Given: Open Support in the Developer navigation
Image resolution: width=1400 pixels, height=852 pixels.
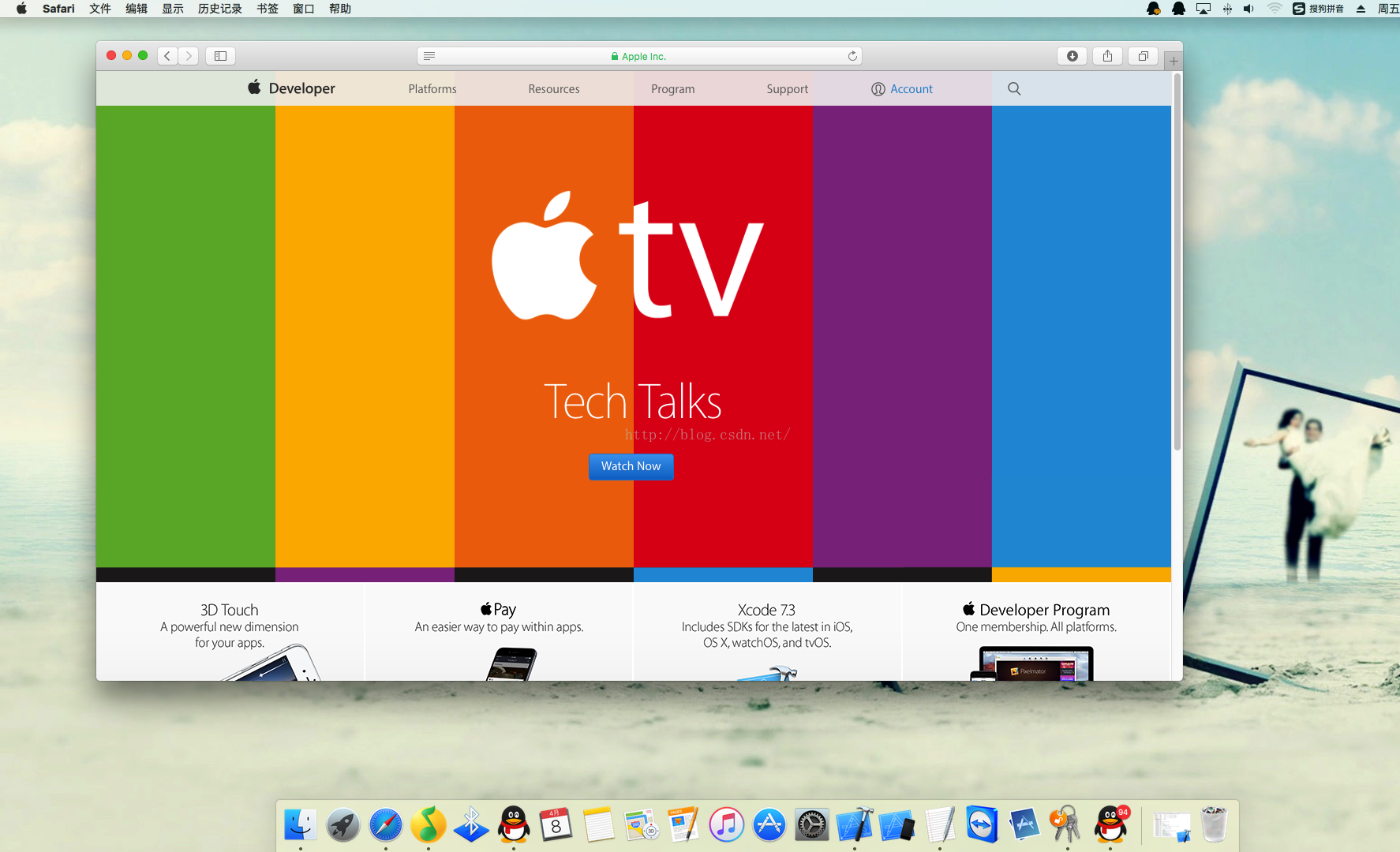Looking at the screenshot, I should (x=788, y=89).
